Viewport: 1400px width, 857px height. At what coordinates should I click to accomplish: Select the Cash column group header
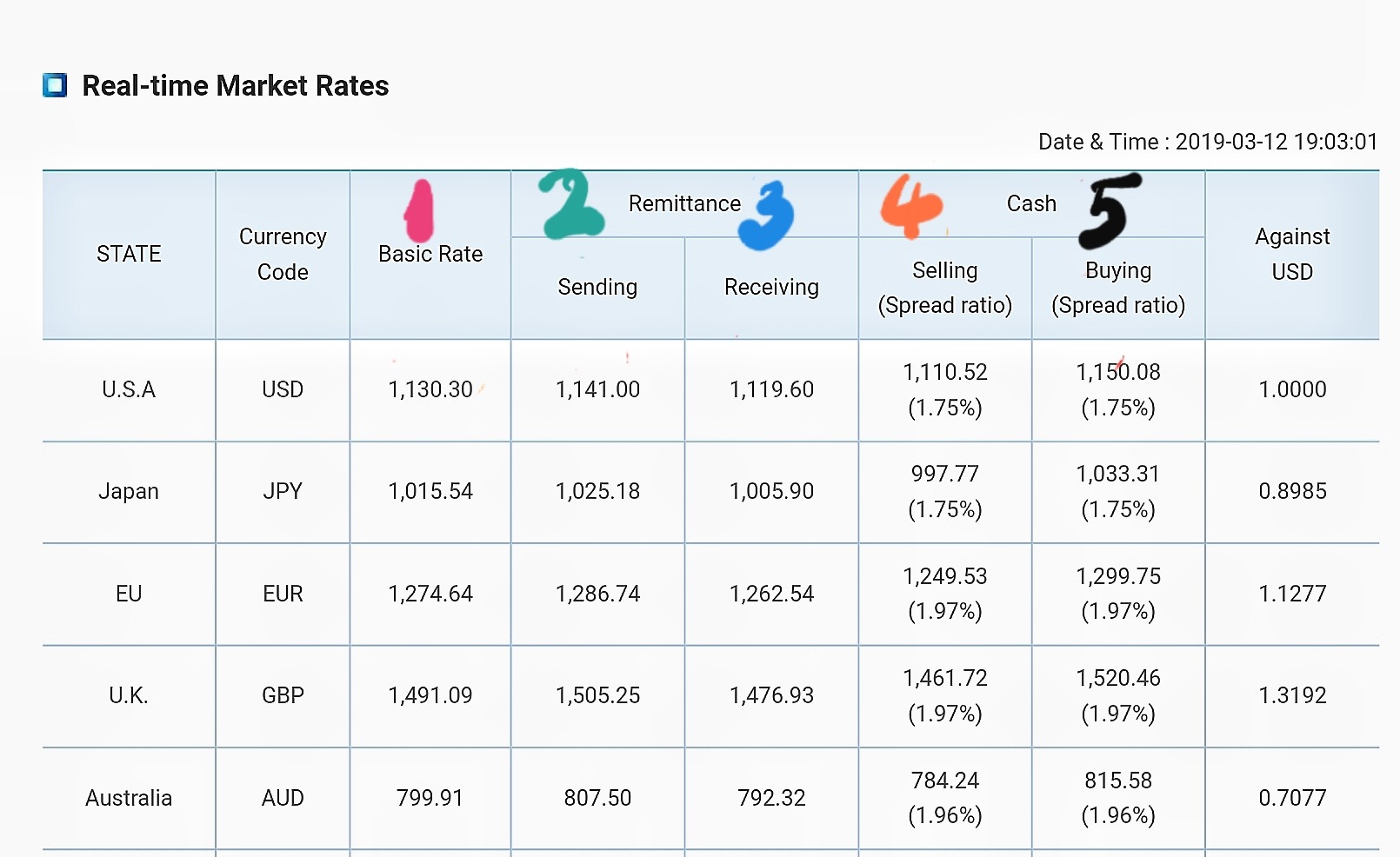tap(1031, 203)
